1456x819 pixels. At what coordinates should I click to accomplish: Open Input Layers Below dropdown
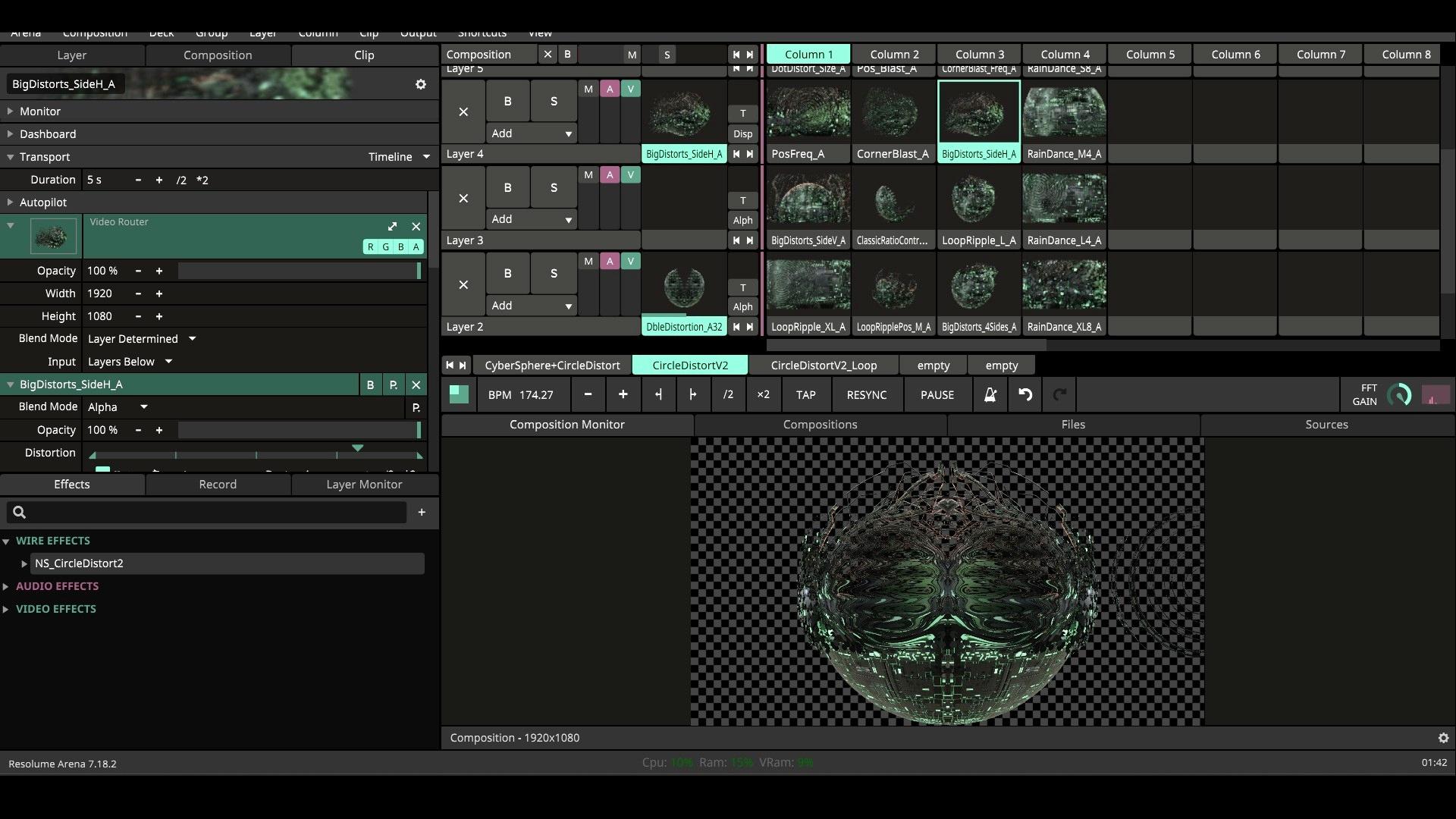[130, 362]
